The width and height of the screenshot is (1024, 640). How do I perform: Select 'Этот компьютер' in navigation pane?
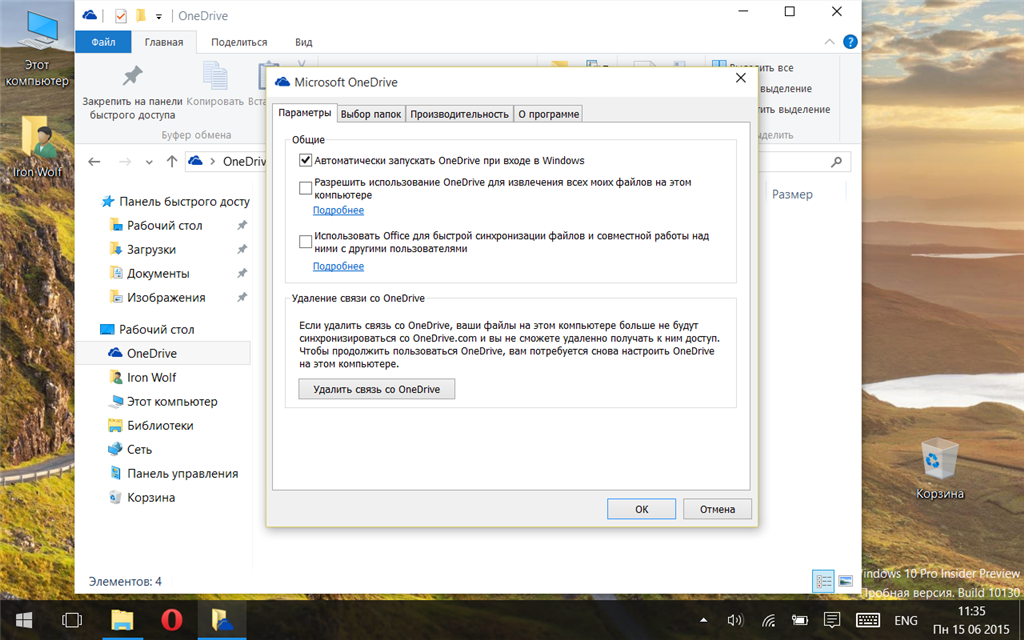[x=172, y=402]
